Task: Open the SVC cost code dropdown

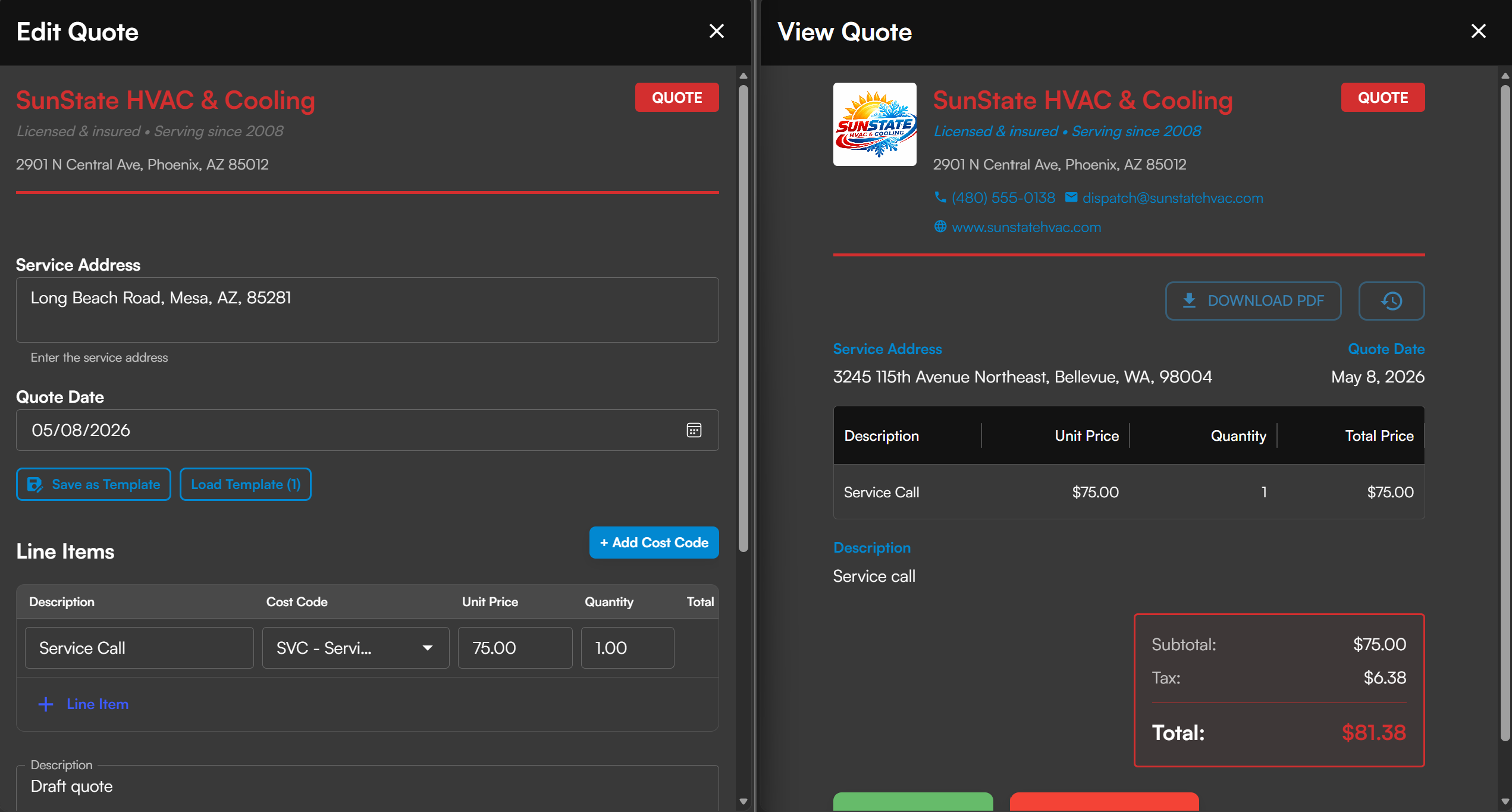Action: coord(356,648)
